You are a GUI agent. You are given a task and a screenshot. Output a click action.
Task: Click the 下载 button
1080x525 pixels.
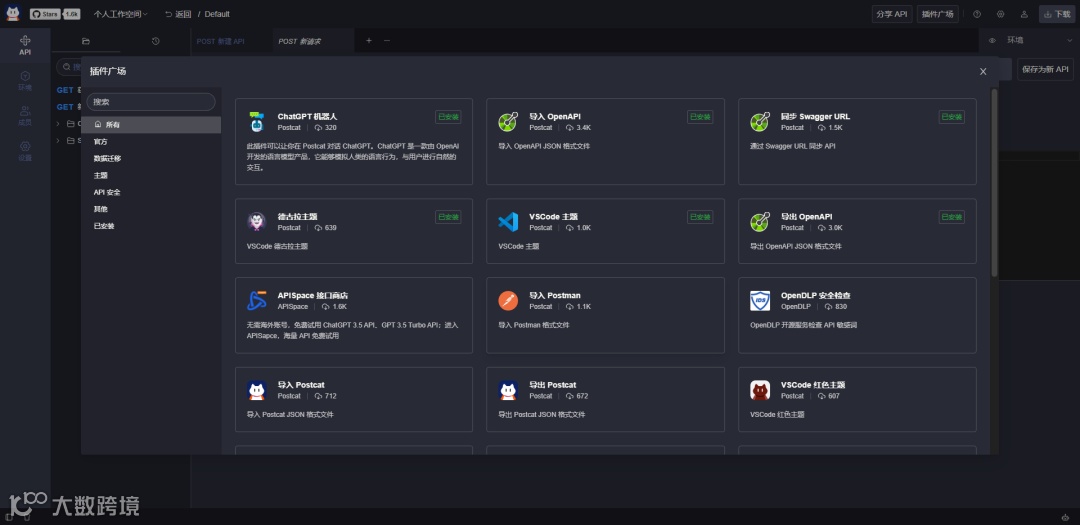point(1057,14)
